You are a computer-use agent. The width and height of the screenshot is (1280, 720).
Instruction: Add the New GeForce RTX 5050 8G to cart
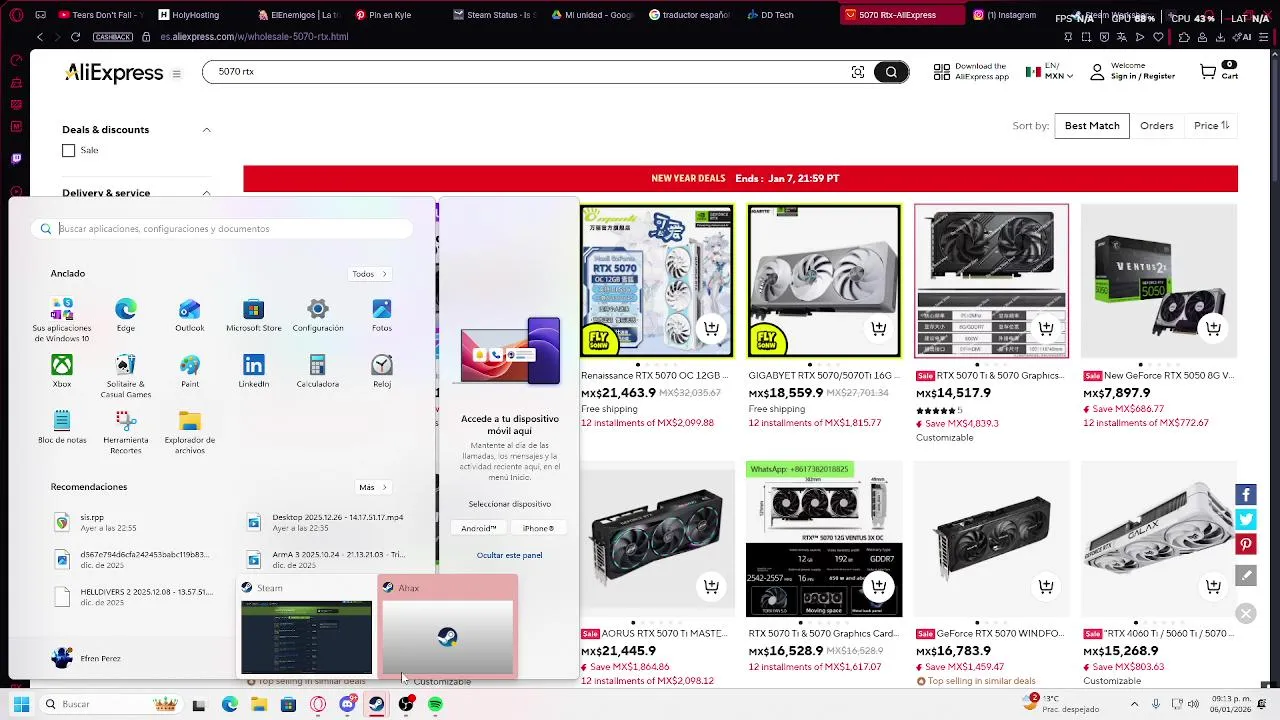click(x=1213, y=328)
